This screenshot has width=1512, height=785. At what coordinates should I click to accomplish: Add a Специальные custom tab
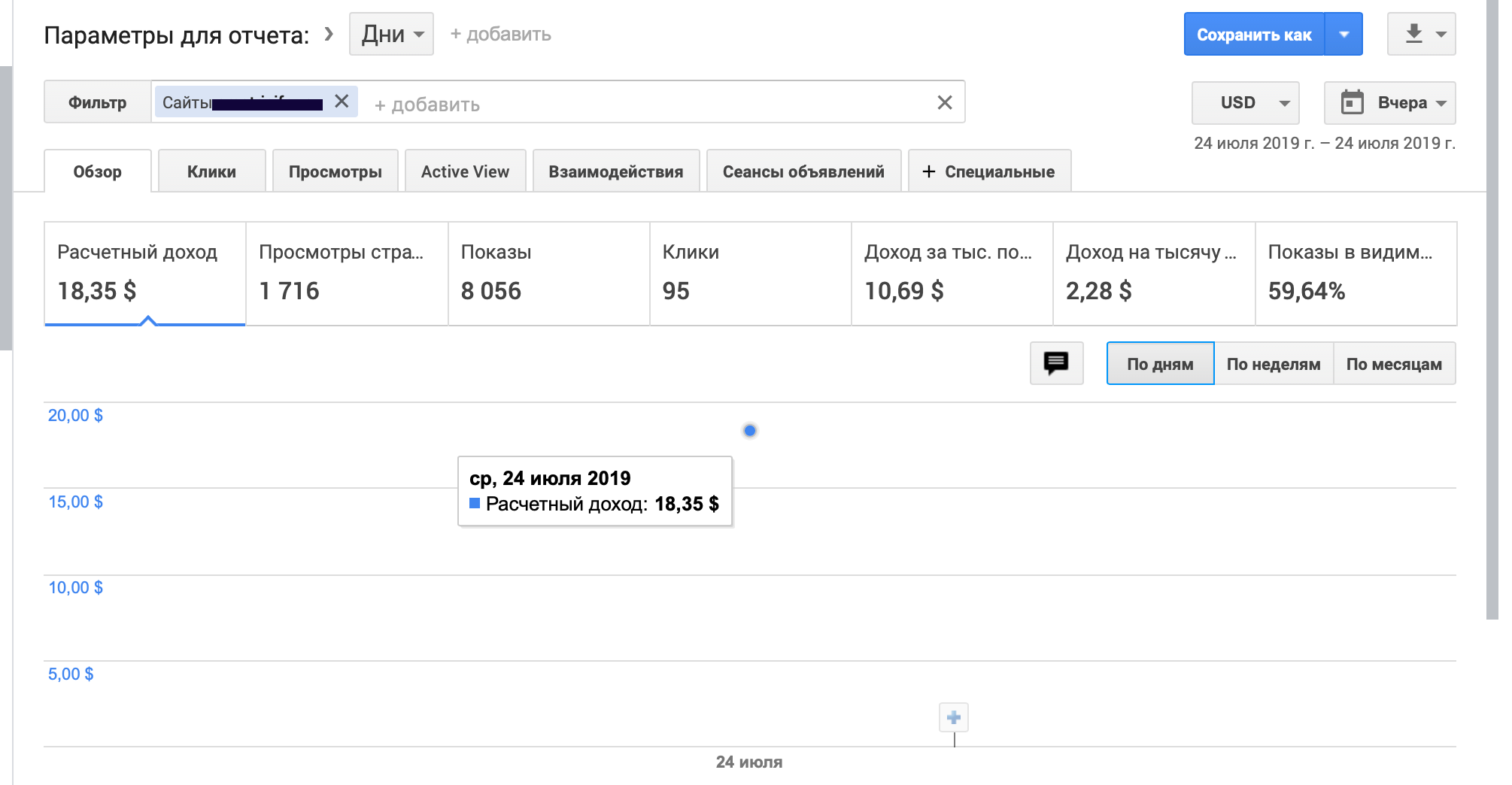point(989,171)
